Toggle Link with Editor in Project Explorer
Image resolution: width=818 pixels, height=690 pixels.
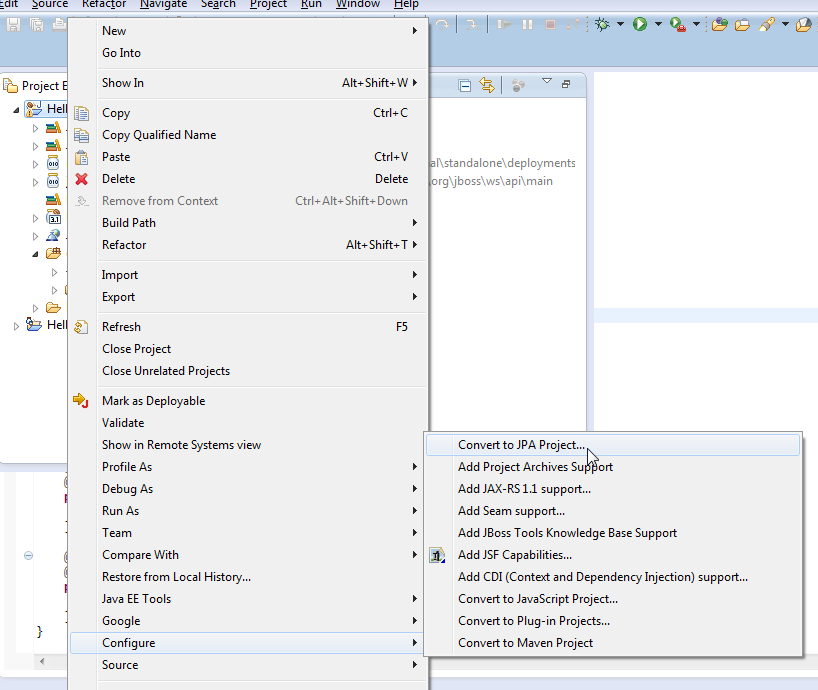tap(487, 86)
